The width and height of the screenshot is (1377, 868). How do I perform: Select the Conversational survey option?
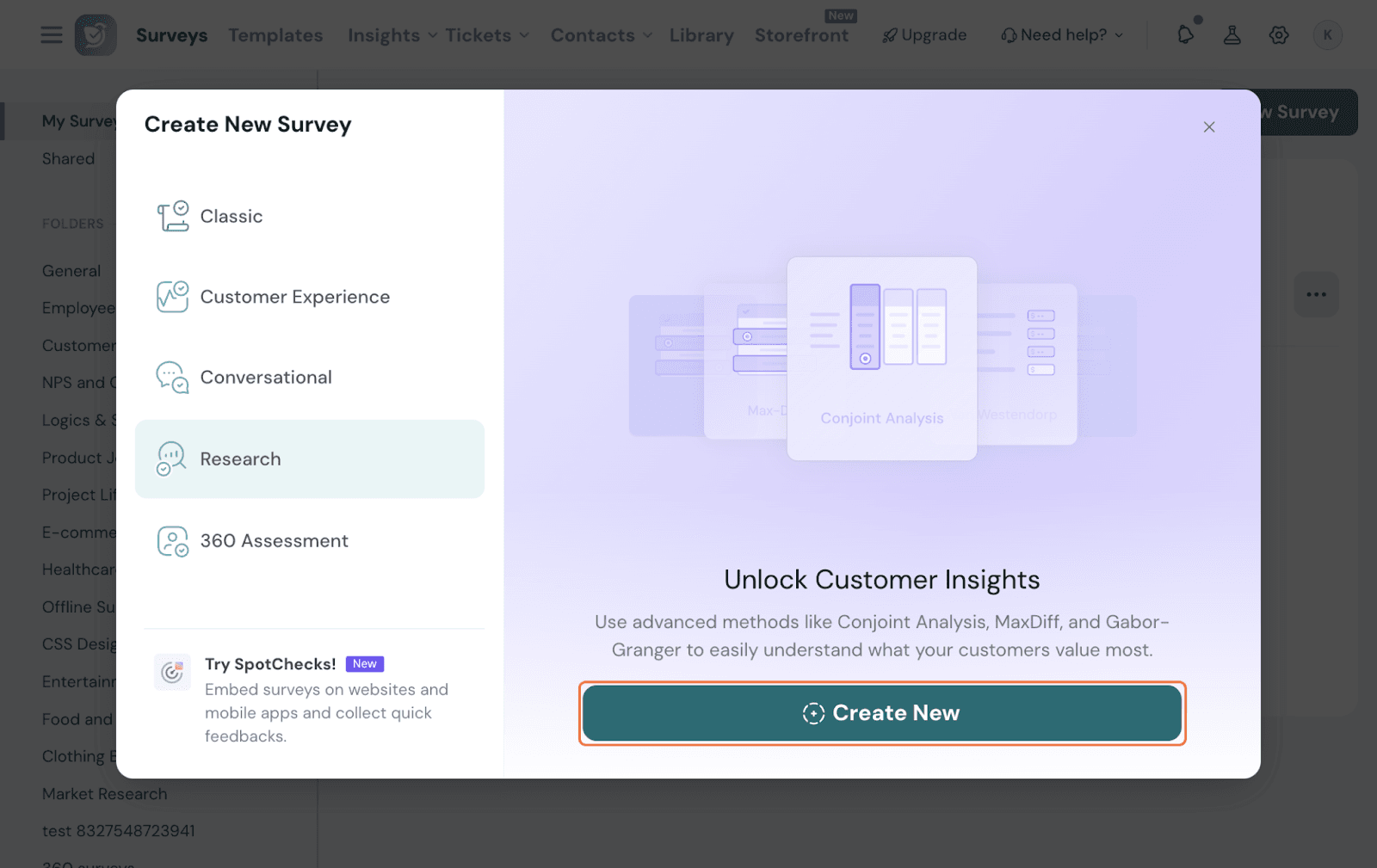pyautogui.click(x=265, y=378)
